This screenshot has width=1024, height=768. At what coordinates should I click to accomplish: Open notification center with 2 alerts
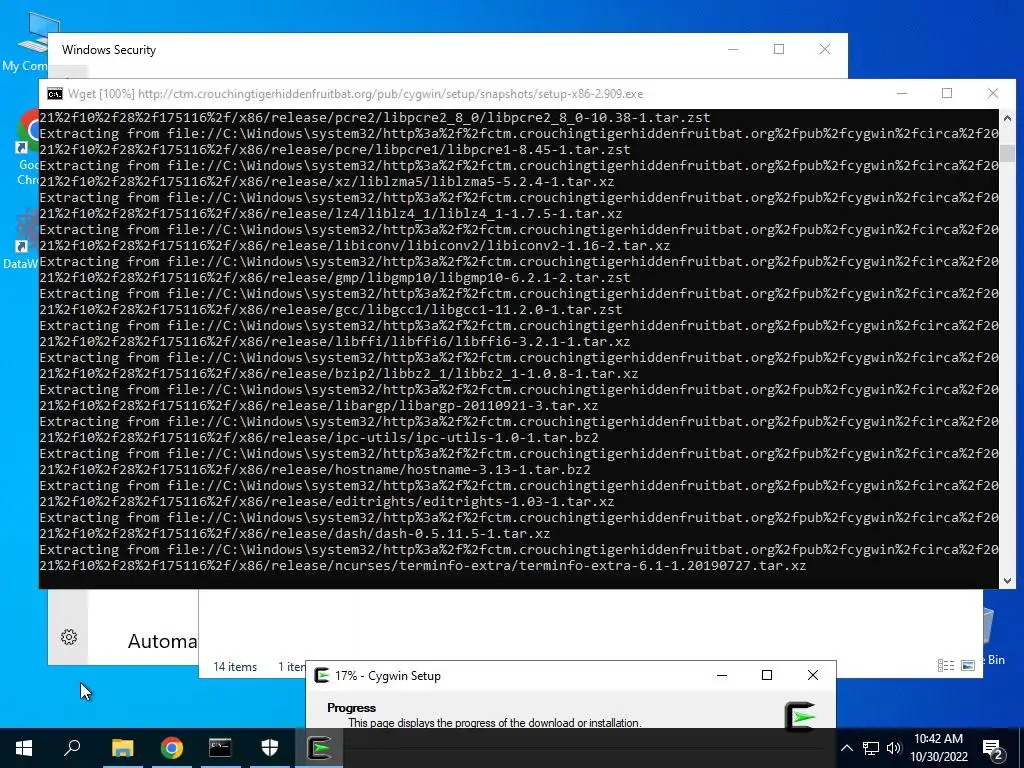(x=993, y=748)
